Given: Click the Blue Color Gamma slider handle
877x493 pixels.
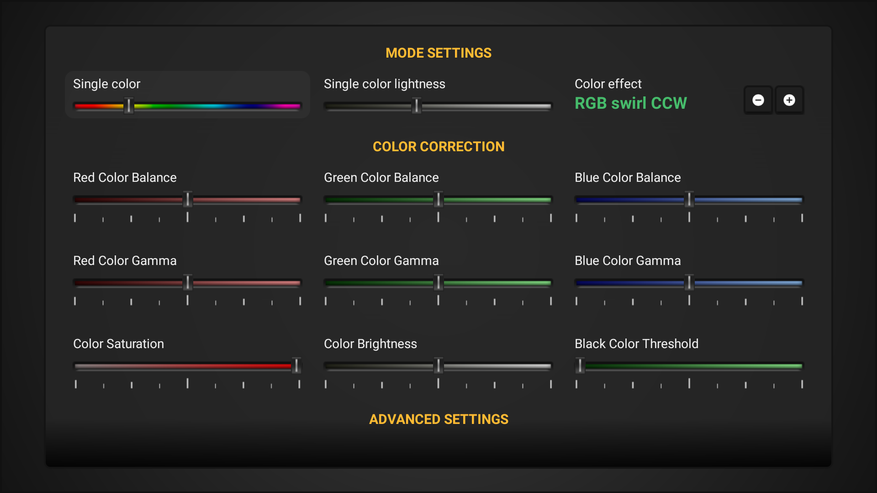Looking at the screenshot, I should pyautogui.click(x=689, y=283).
